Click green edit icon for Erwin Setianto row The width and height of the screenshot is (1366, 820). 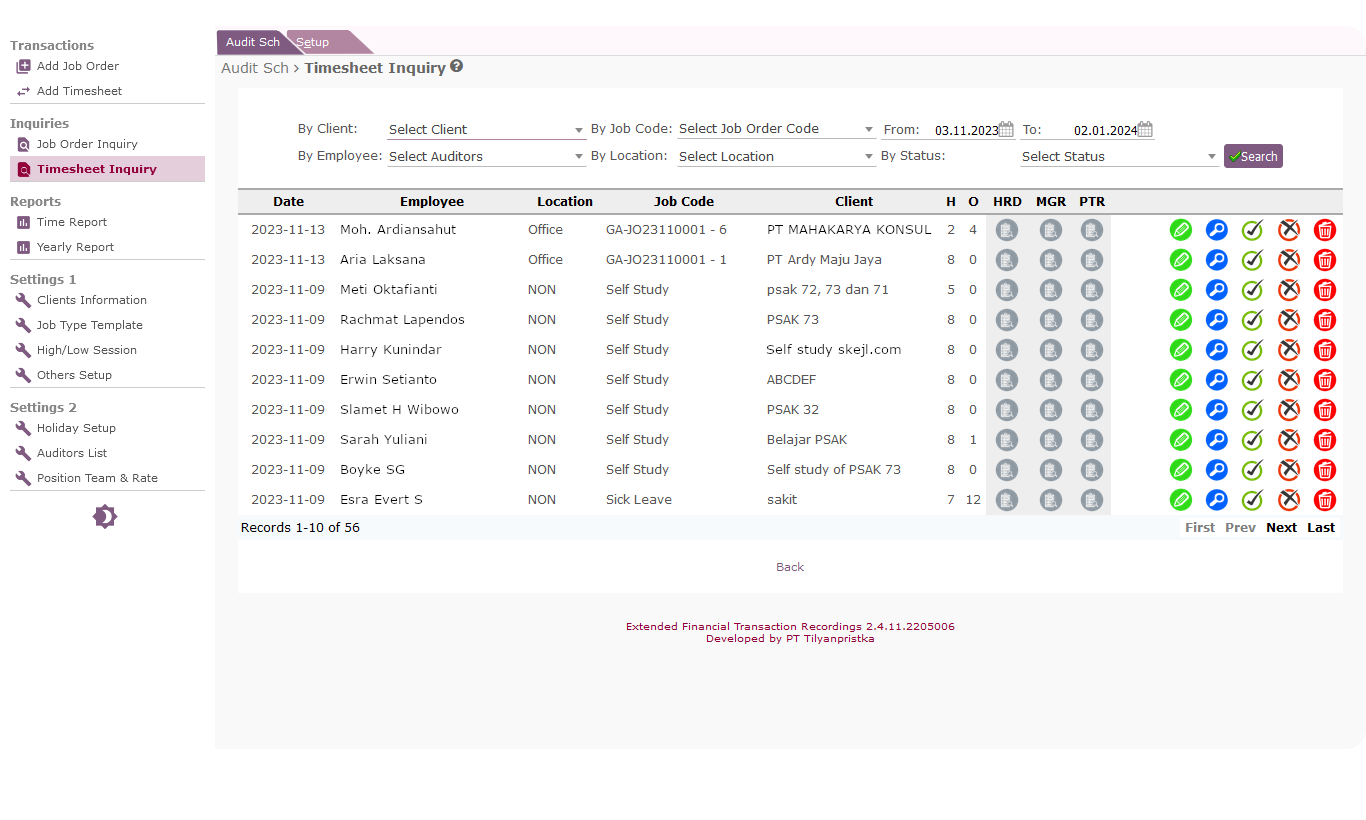pos(1181,380)
